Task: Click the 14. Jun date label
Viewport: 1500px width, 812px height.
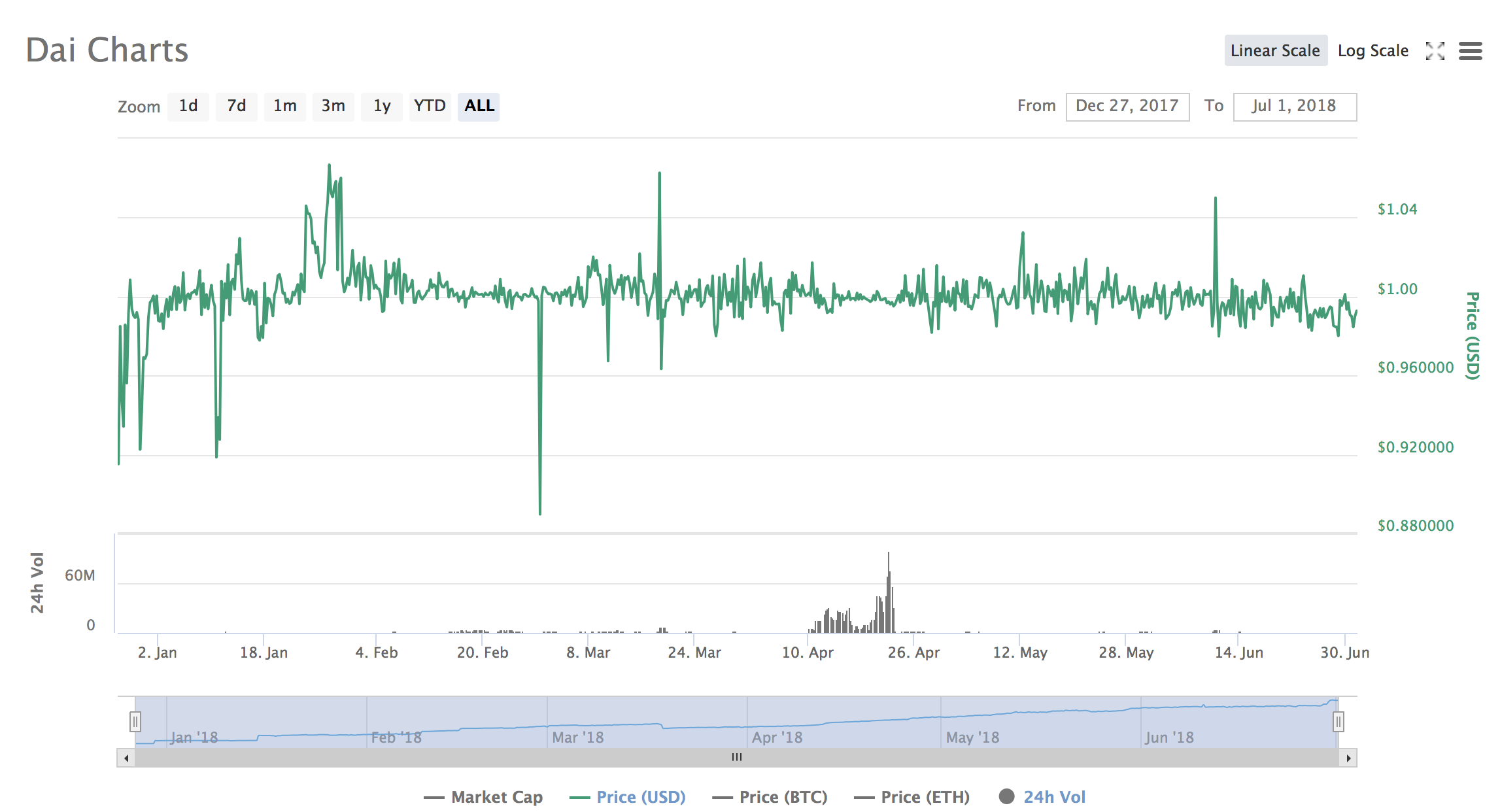Action: click(x=1239, y=652)
